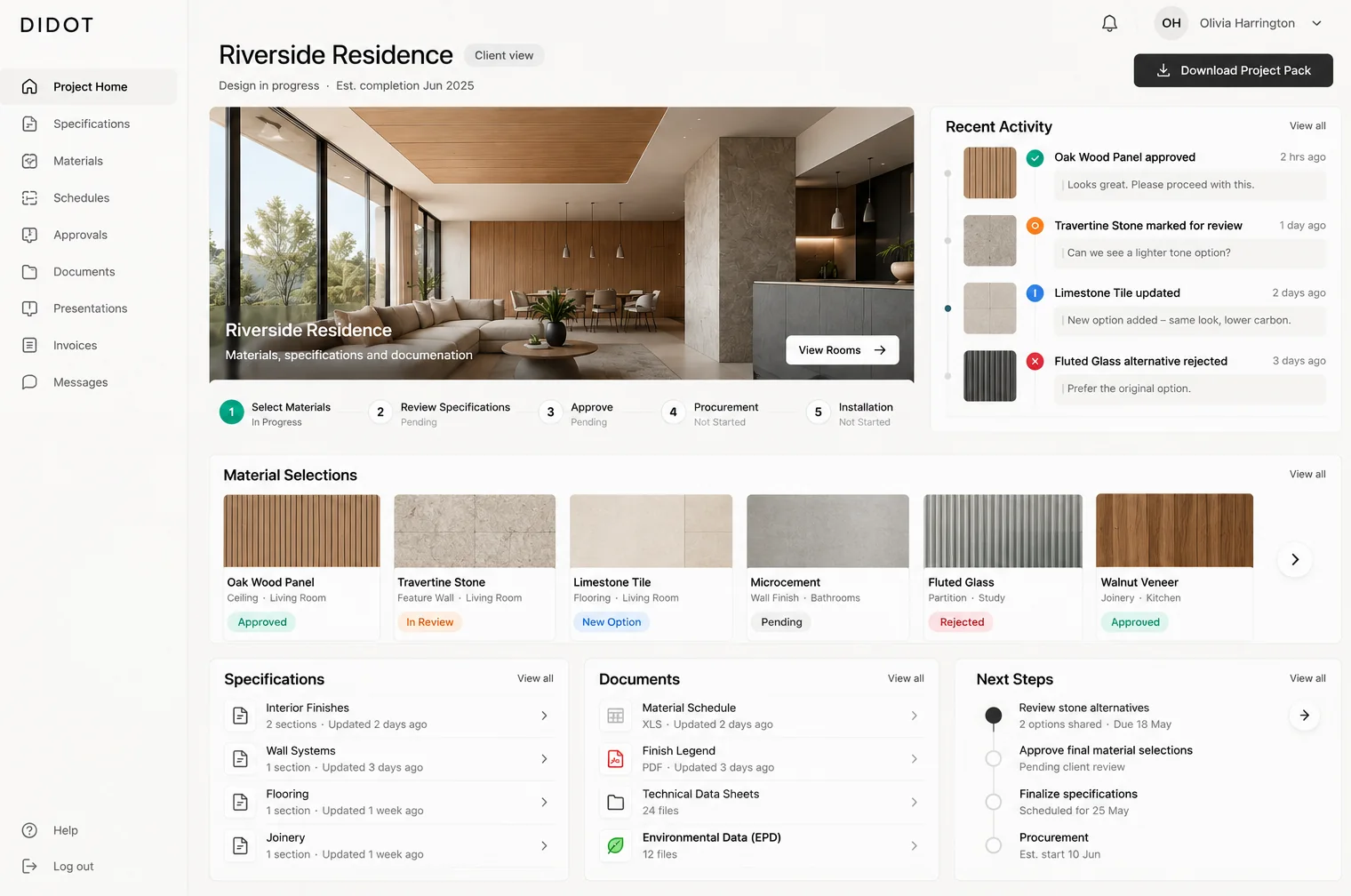Open the Fluted Glass material swatch

pos(1003,531)
